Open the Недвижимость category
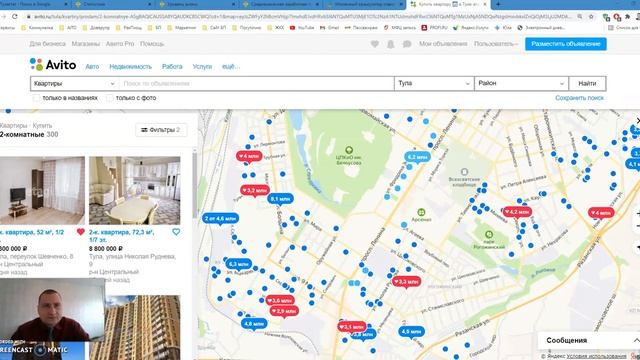This screenshot has height=360, width=640. pos(130,66)
